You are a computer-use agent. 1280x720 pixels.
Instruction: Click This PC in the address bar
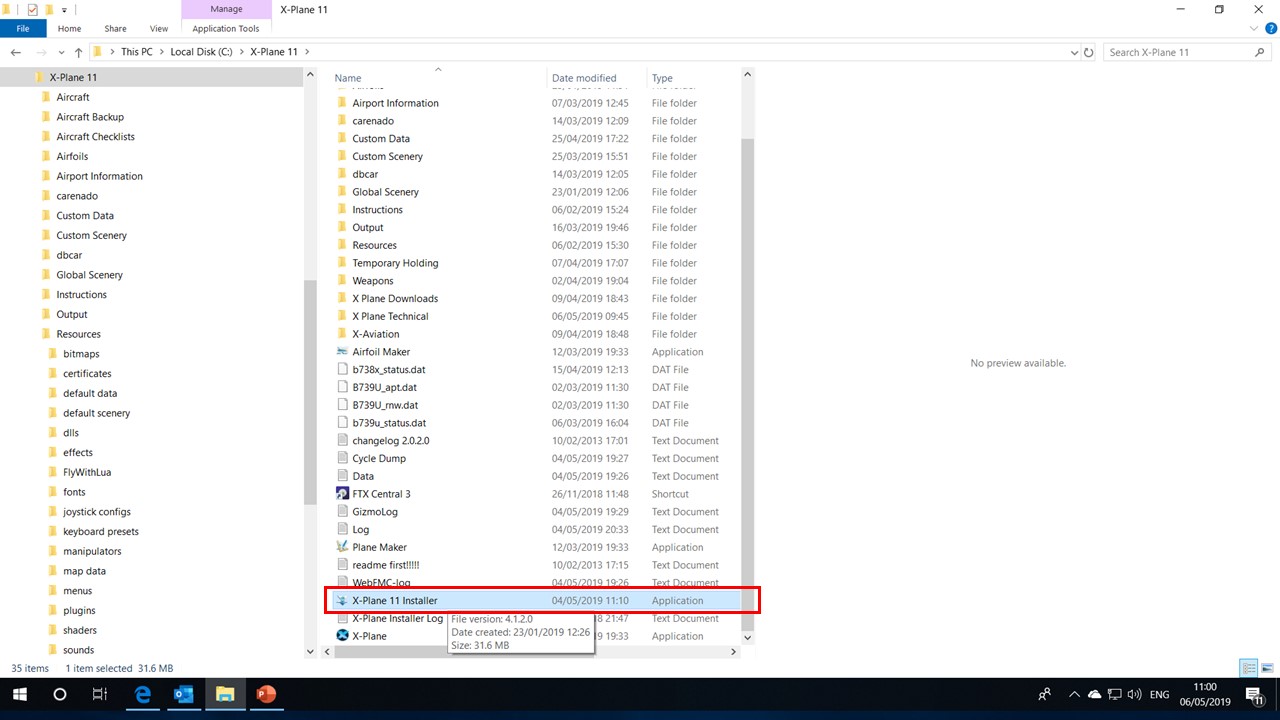coord(137,52)
